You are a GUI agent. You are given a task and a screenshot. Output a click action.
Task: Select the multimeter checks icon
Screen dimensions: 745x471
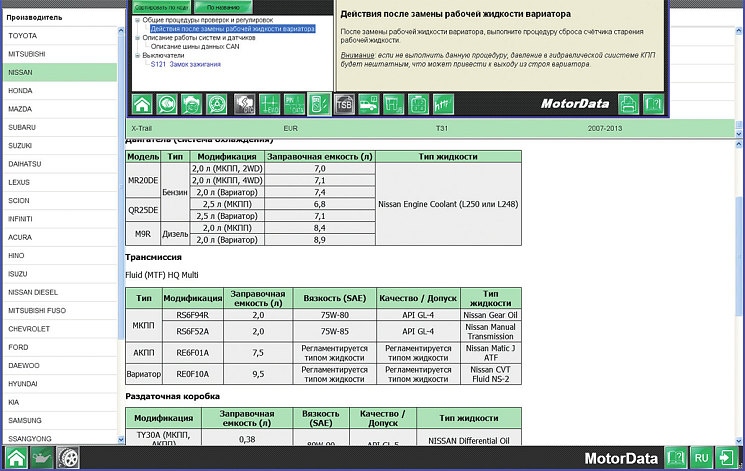point(319,104)
